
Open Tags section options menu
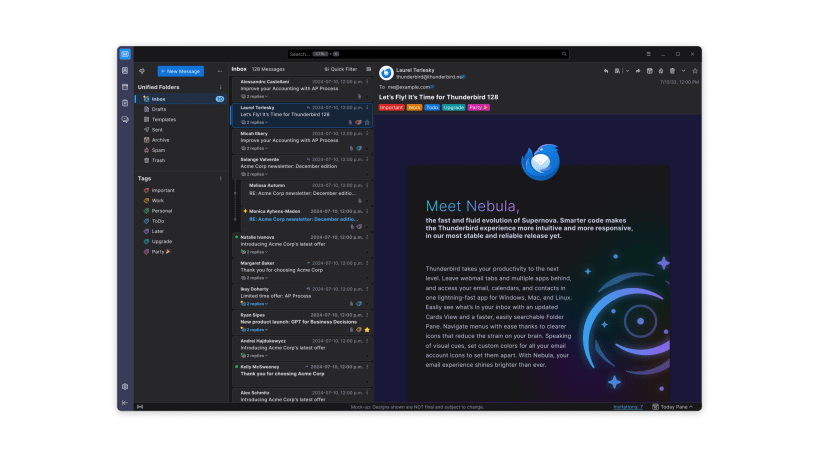click(220, 179)
